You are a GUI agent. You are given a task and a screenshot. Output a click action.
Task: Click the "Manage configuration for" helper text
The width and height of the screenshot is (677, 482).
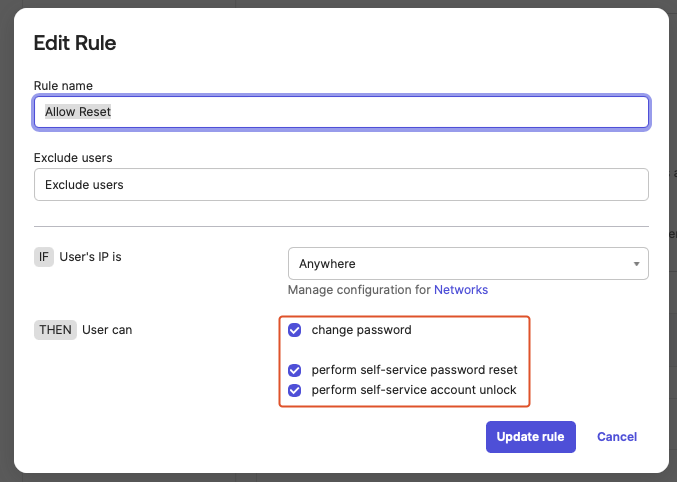(359, 290)
